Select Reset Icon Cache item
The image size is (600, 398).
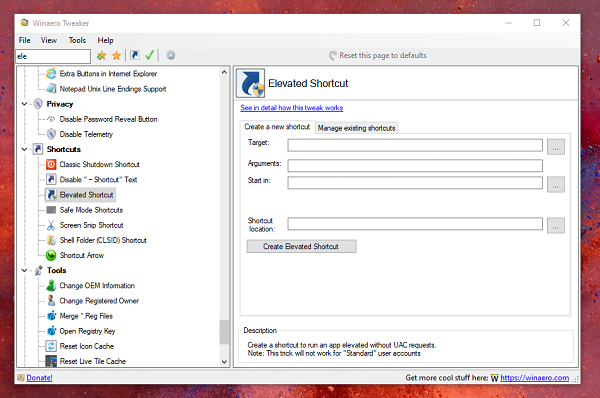click(87, 346)
